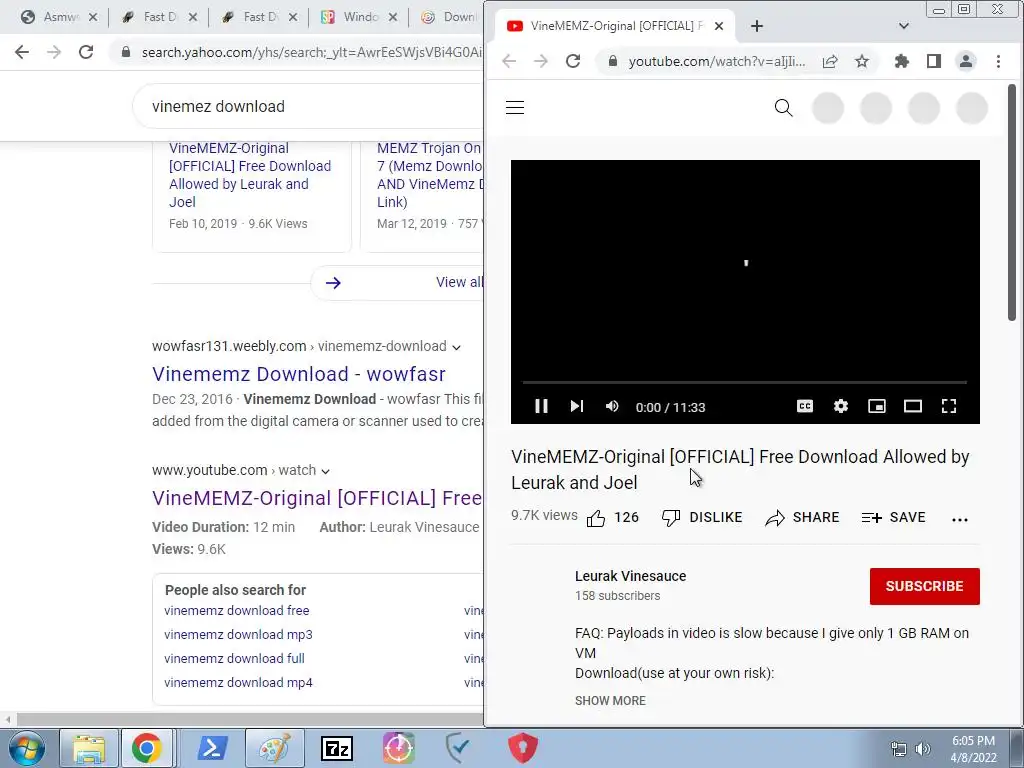This screenshot has width=1024, height=768.
Task: Click the DISLIKE button
Action: (702, 518)
